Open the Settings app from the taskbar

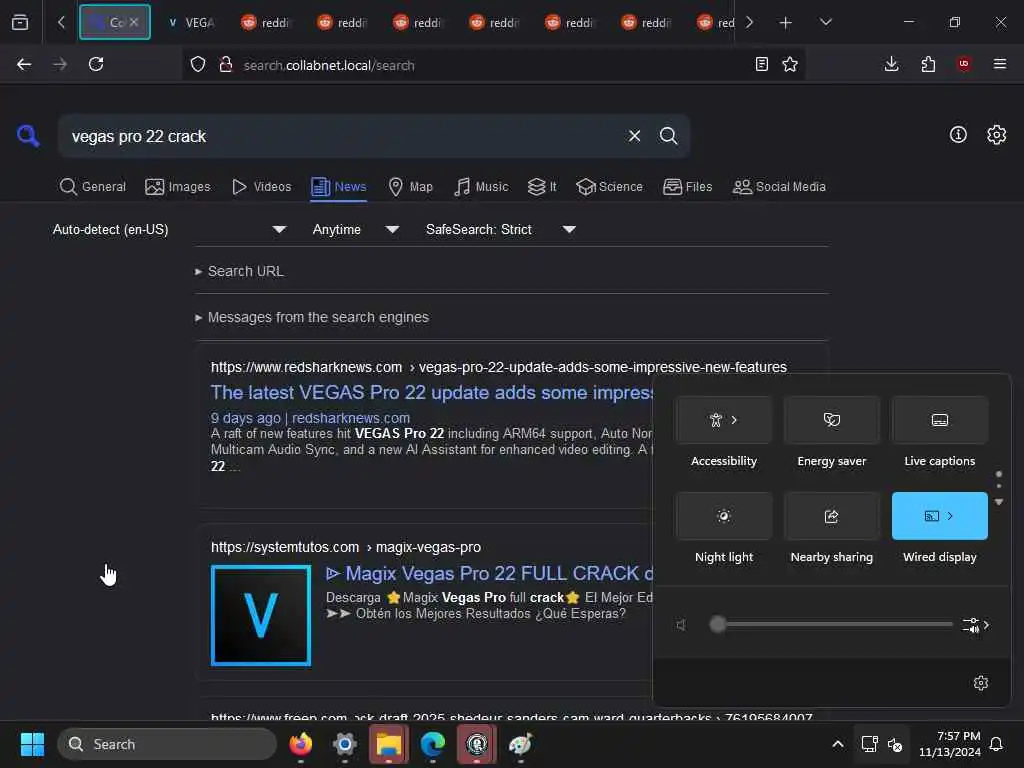[345, 744]
